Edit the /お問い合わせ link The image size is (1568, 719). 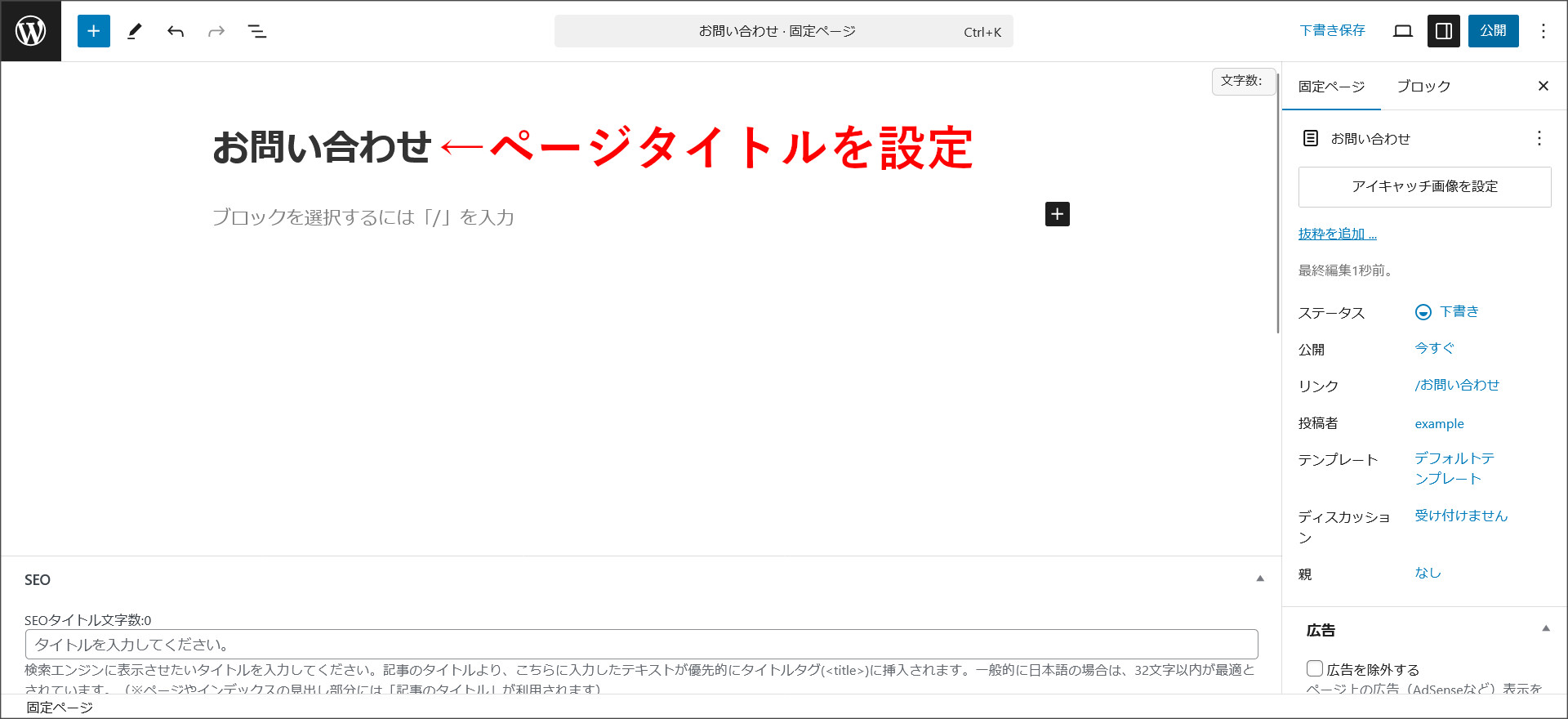coord(1458,385)
